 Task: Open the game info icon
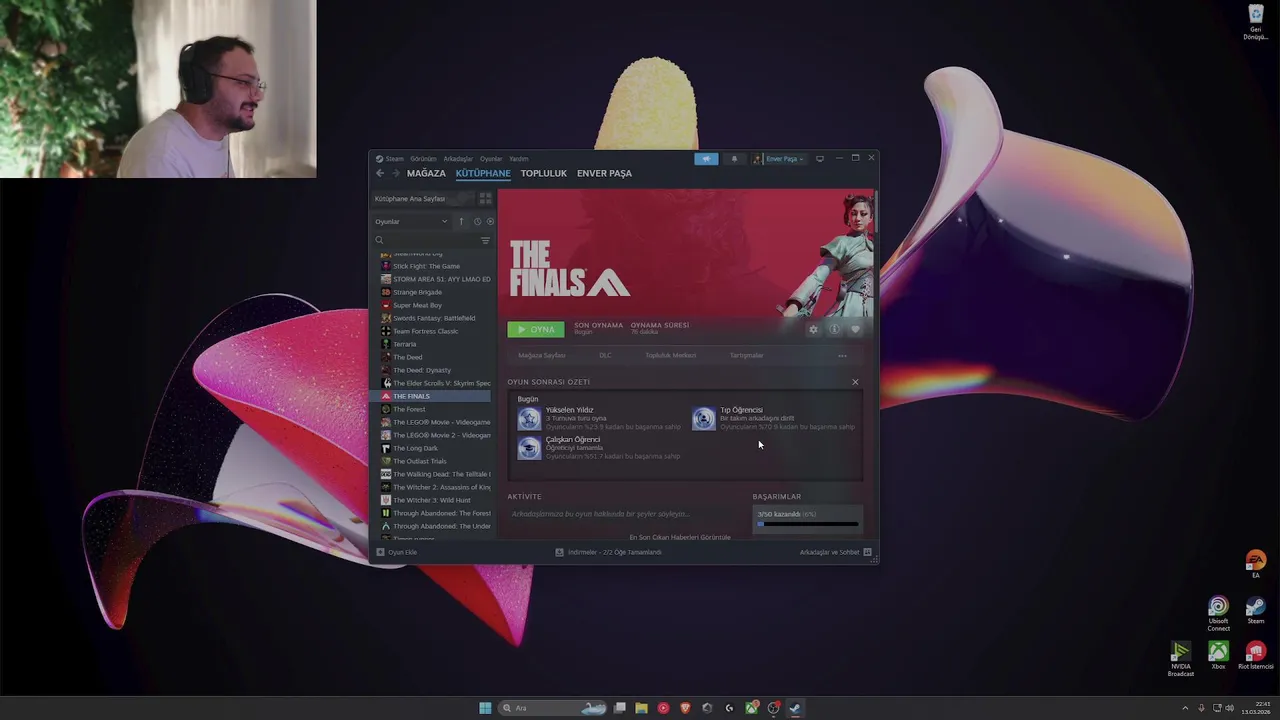click(834, 329)
